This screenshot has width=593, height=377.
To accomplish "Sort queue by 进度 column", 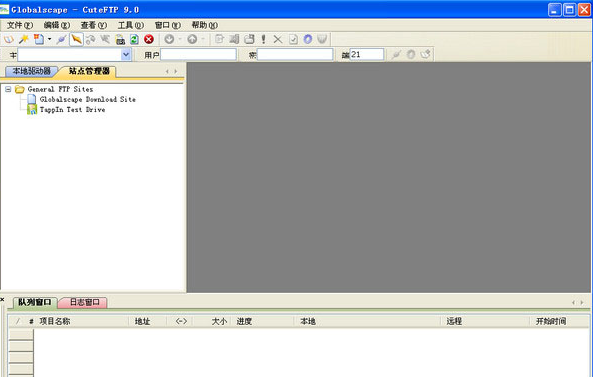I will (x=263, y=321).
